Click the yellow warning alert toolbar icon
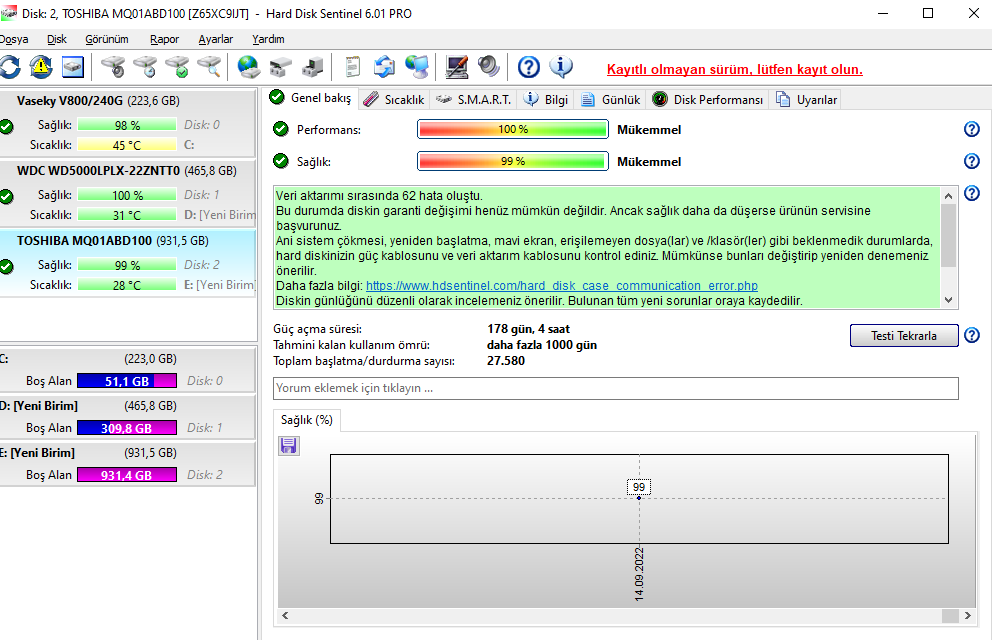The width and height of the screenshot is (992, 640). coord(41,67)
